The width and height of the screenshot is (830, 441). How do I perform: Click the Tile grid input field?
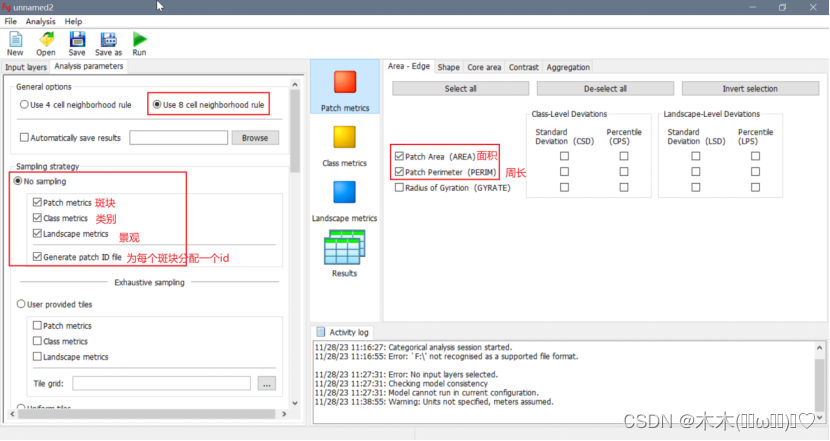(161, 384)
